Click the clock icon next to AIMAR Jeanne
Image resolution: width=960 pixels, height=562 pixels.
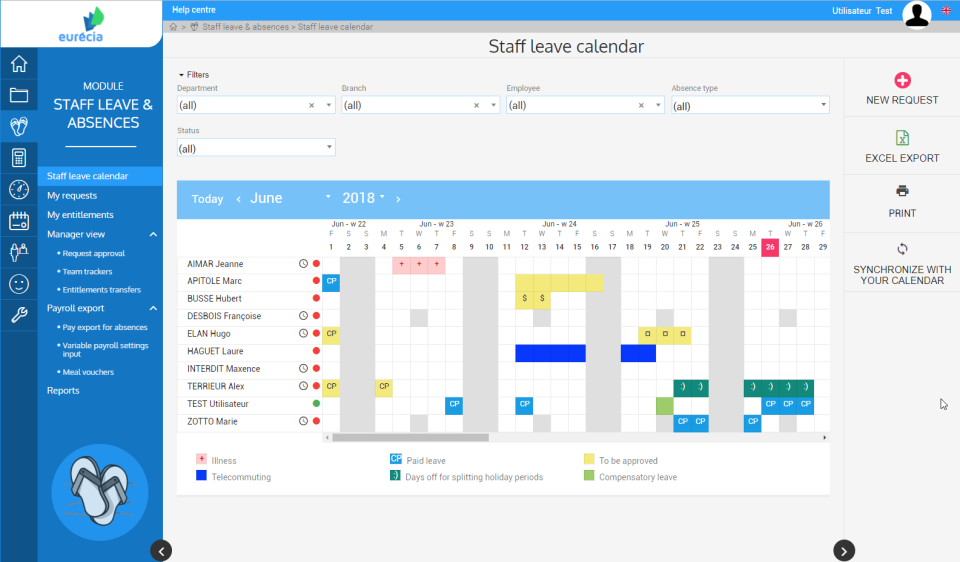click(303, 264)
